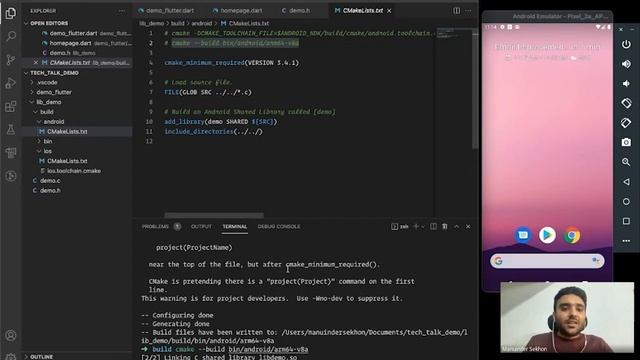Click Google search bar on emulator

[x=547, y=261]
